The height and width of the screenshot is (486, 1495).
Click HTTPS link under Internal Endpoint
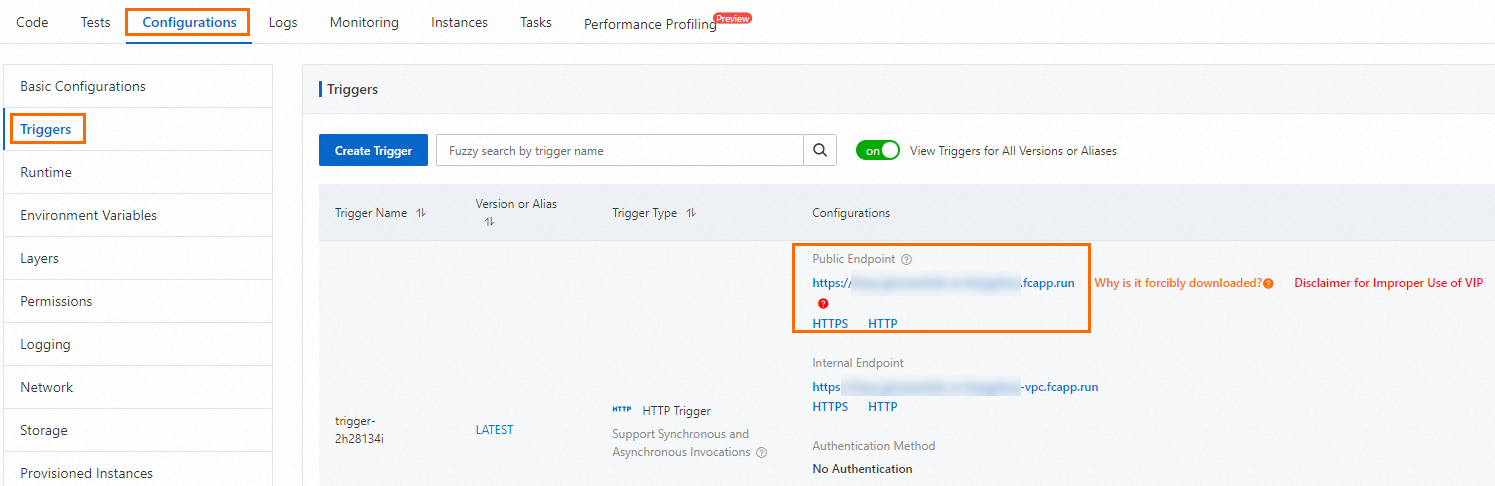(x=830, y=407)
